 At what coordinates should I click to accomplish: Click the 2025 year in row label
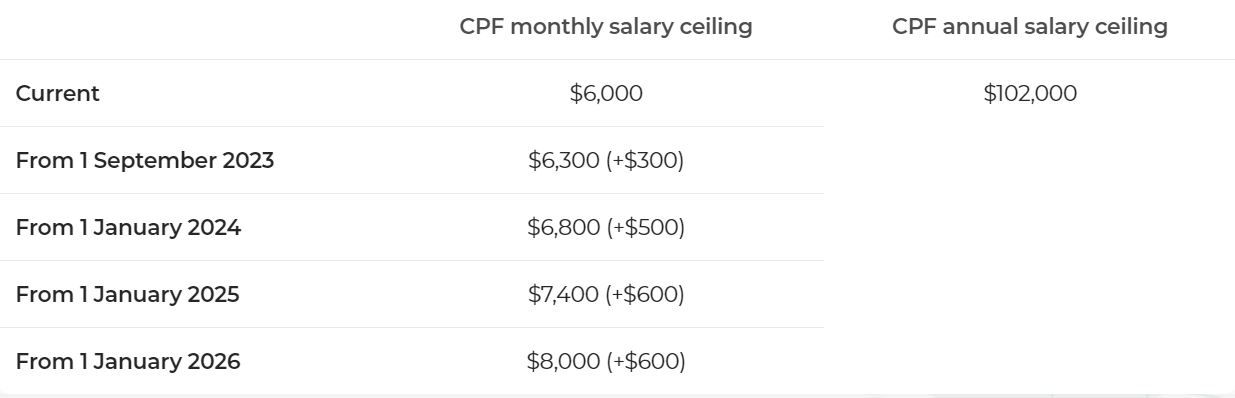point(213,295)
